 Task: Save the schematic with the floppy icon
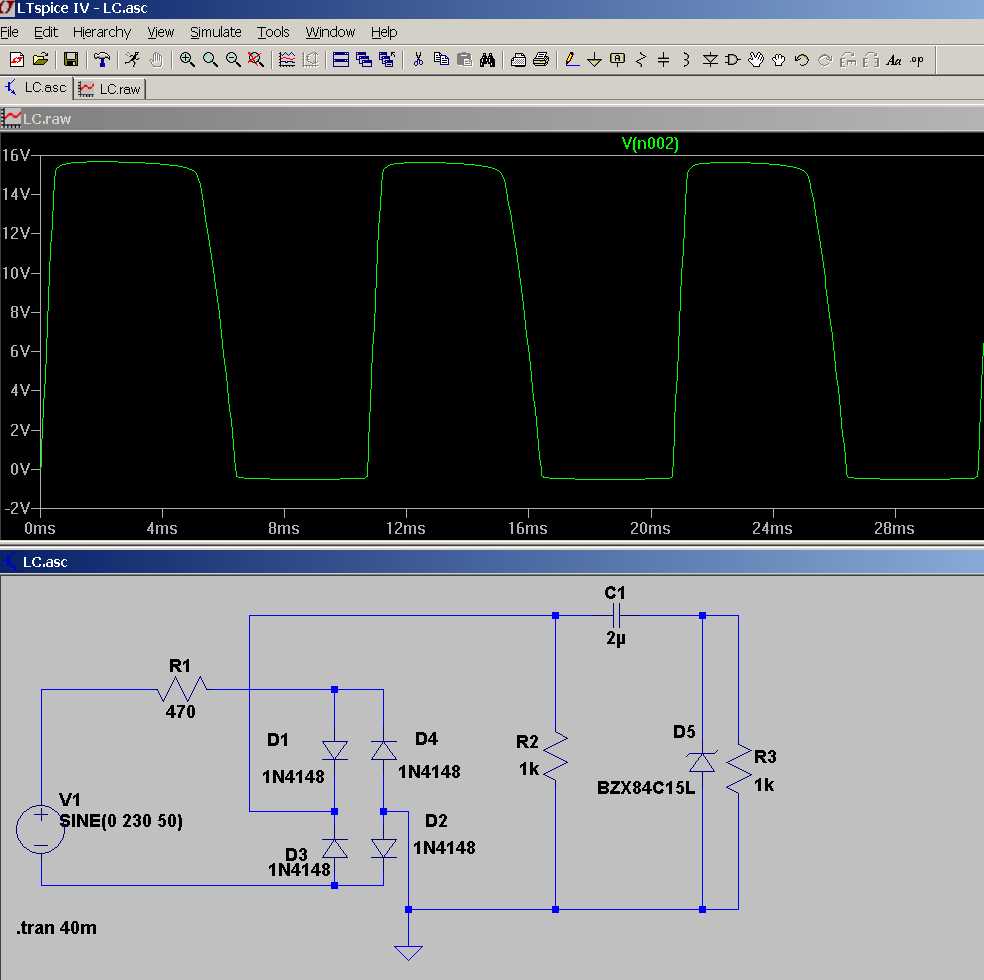coord(71,60)
